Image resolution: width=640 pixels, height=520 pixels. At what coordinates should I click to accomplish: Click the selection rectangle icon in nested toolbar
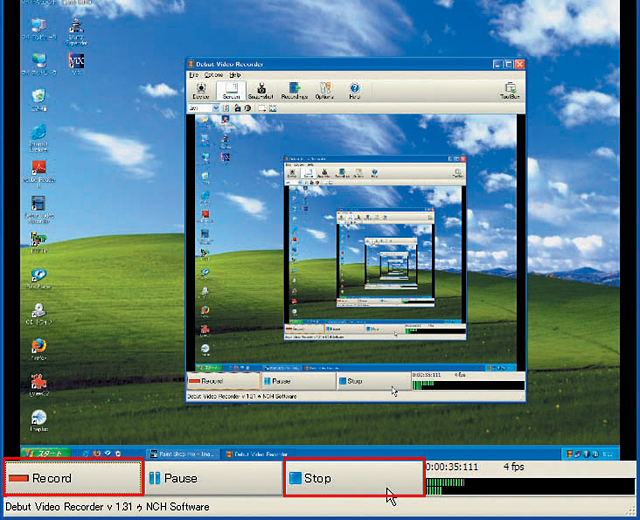pyautogui.click(x=262, y=108)
